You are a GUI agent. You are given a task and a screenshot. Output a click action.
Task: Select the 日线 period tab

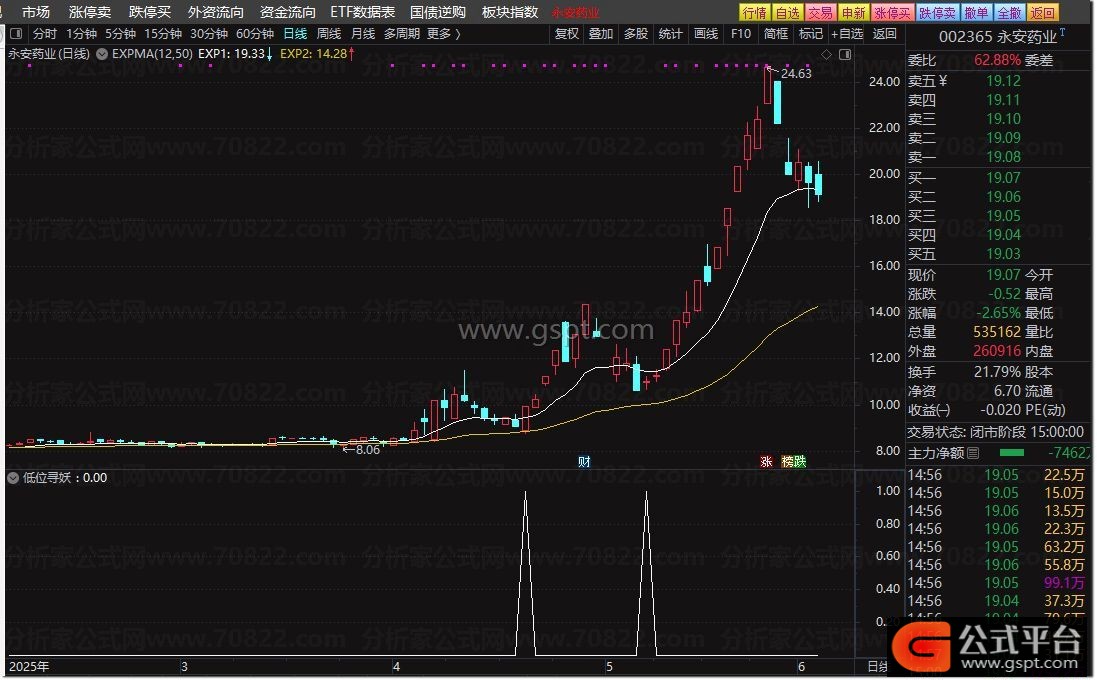[295, 34]
